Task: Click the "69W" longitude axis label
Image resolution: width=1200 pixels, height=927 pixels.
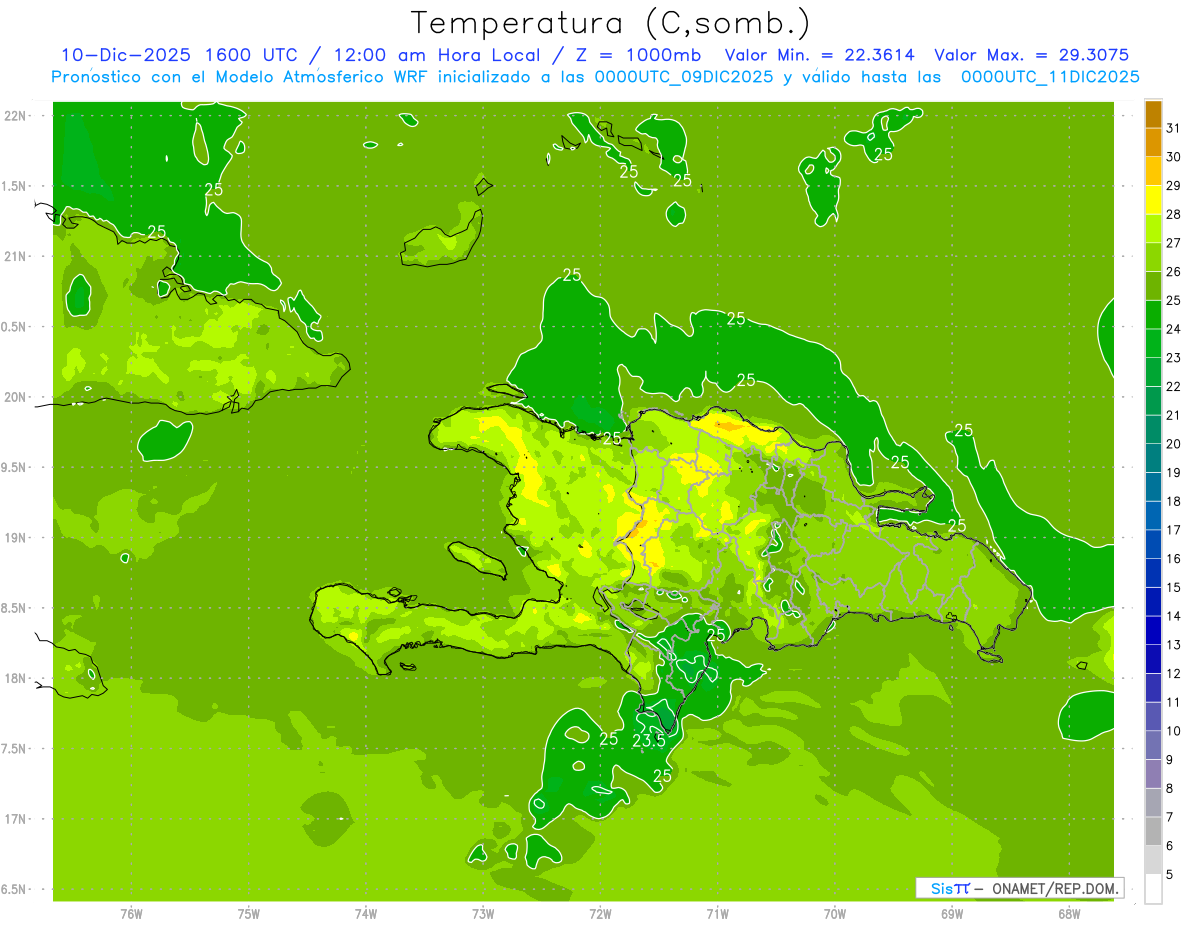Action: point(952,914)
